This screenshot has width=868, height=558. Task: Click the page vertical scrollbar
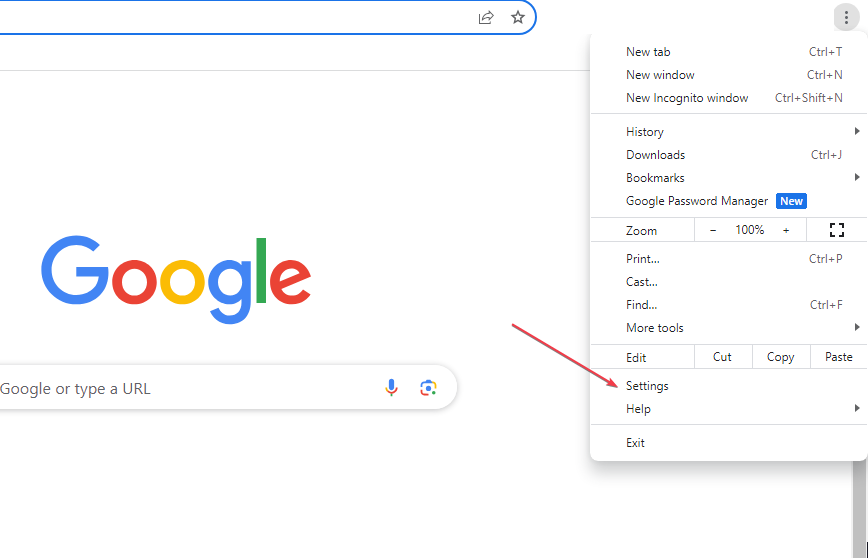click(x=859, y=508)
